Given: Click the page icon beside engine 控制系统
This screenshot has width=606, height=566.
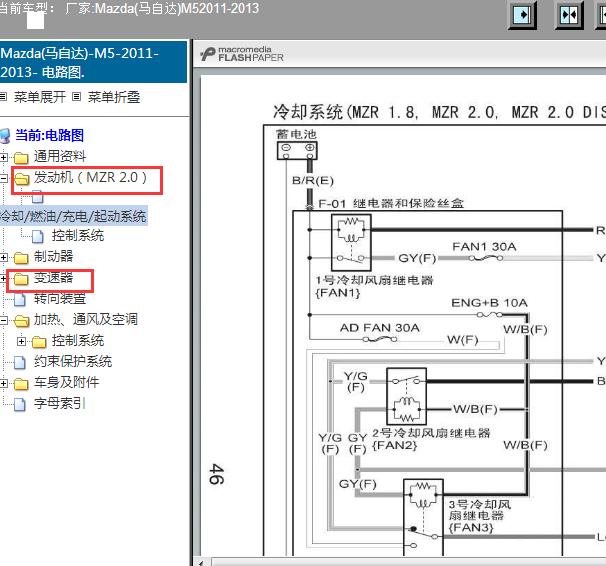Looking at the screenshot, I should [x=37, y=236].
